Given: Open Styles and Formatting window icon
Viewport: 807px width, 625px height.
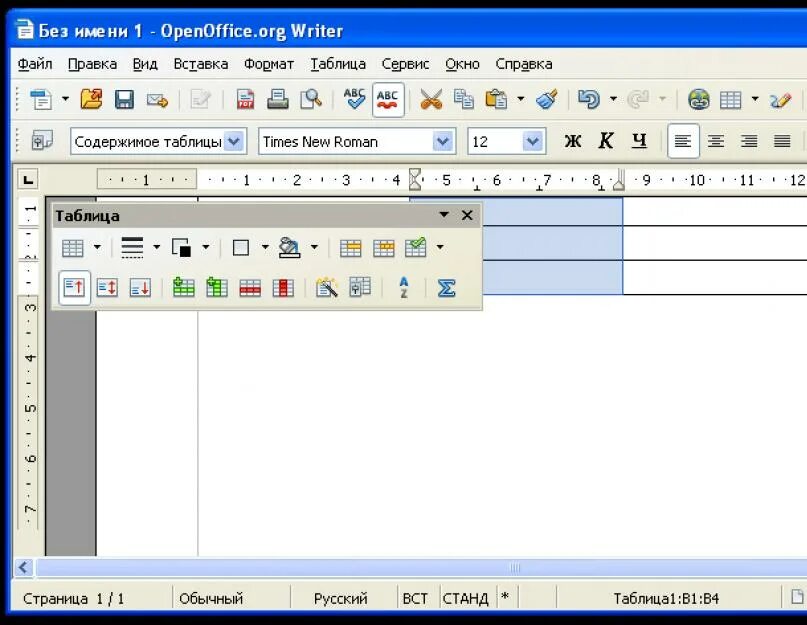Looking at the screenshot, I should (42, 140).
